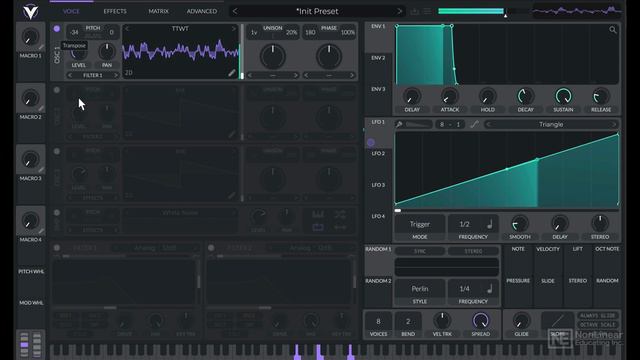
Task: Select the LFO 1 paint brush icon
Action: pyautogui.click(x=399, y=124)
